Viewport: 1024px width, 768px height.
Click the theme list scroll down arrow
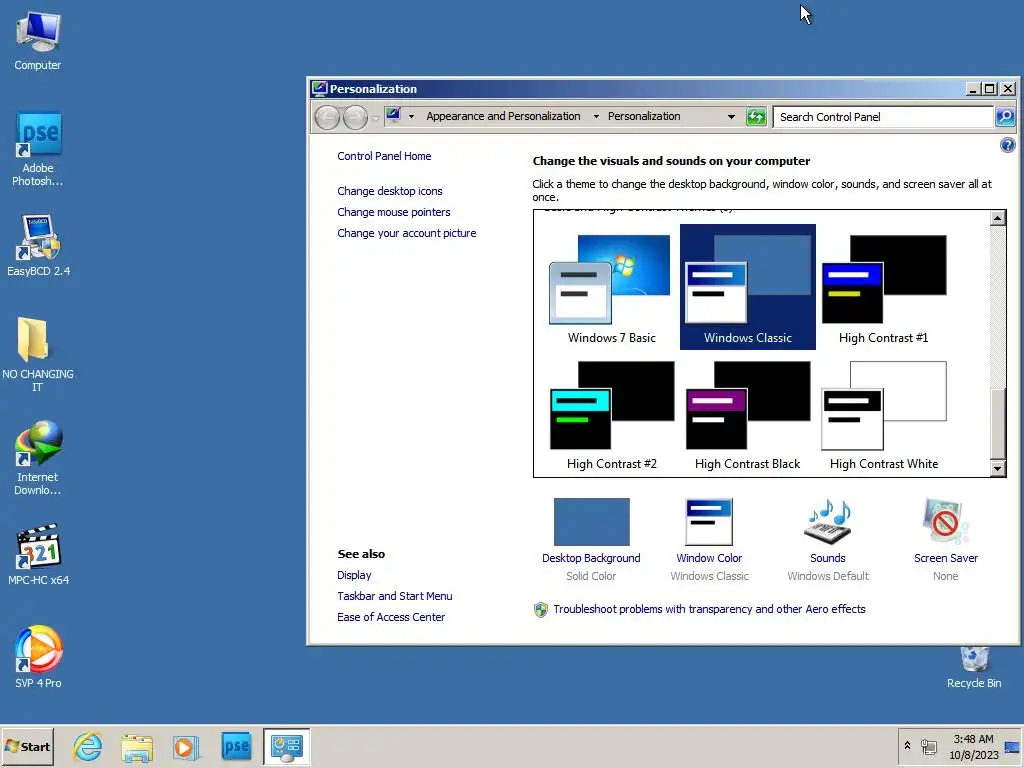997,468
